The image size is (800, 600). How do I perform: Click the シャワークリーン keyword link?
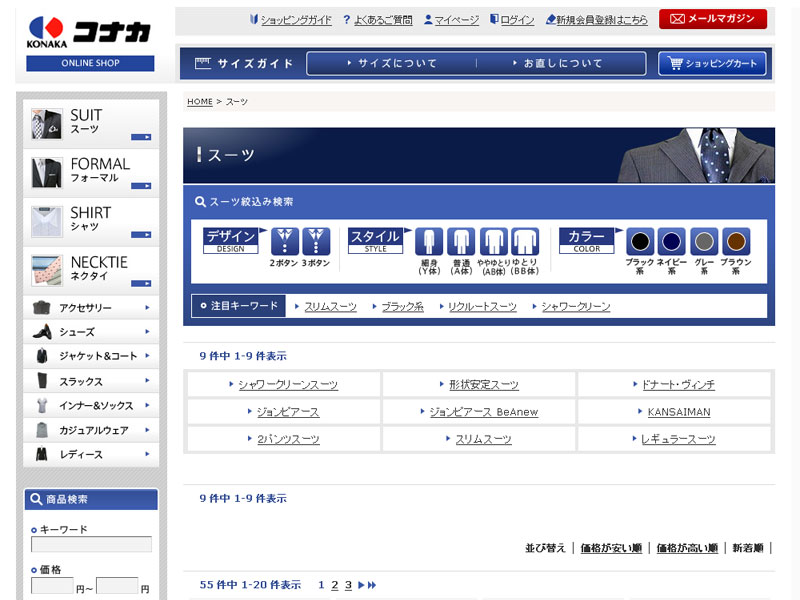click(576, 307)
